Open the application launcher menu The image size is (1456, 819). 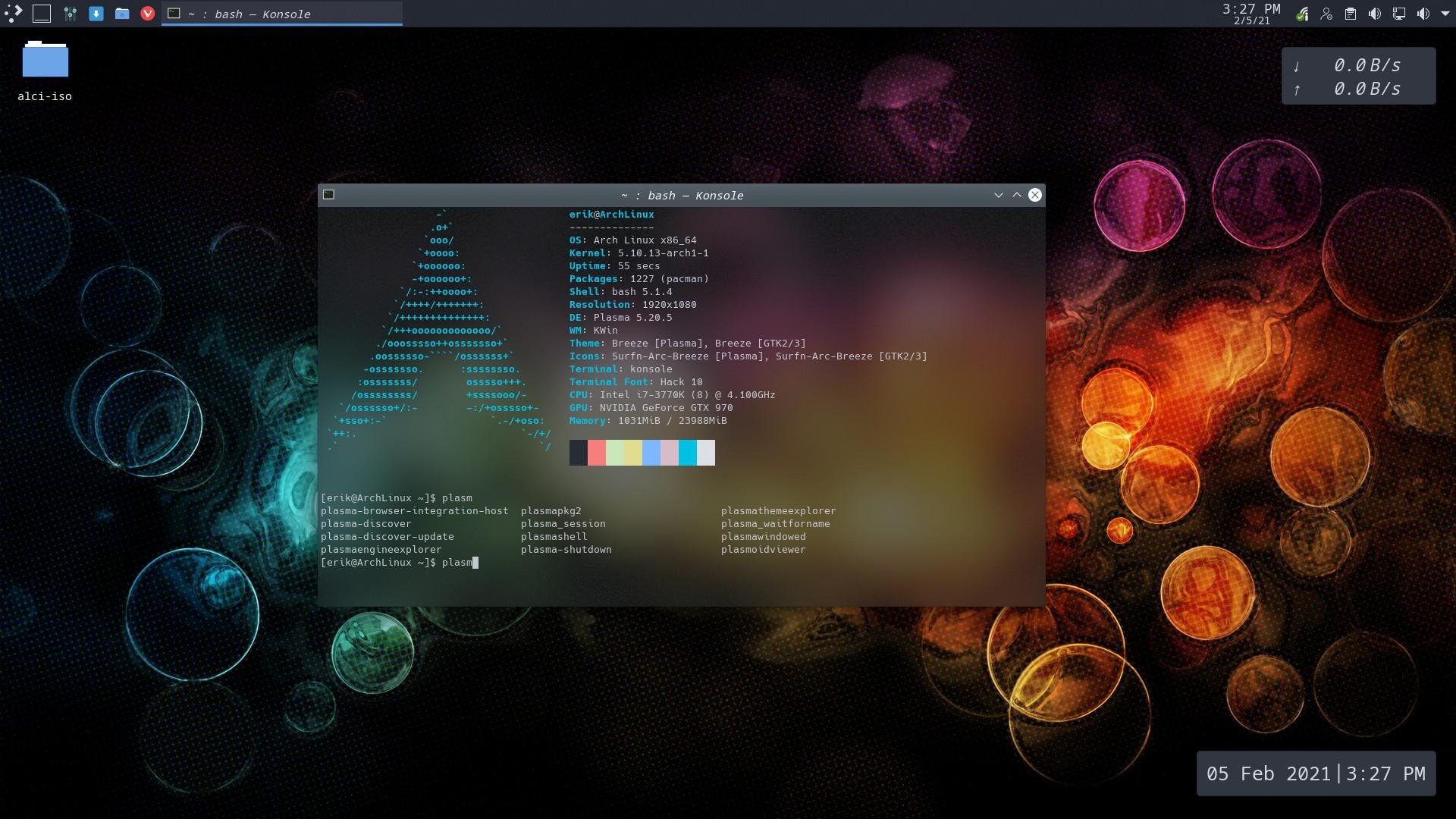click(12, 13)
